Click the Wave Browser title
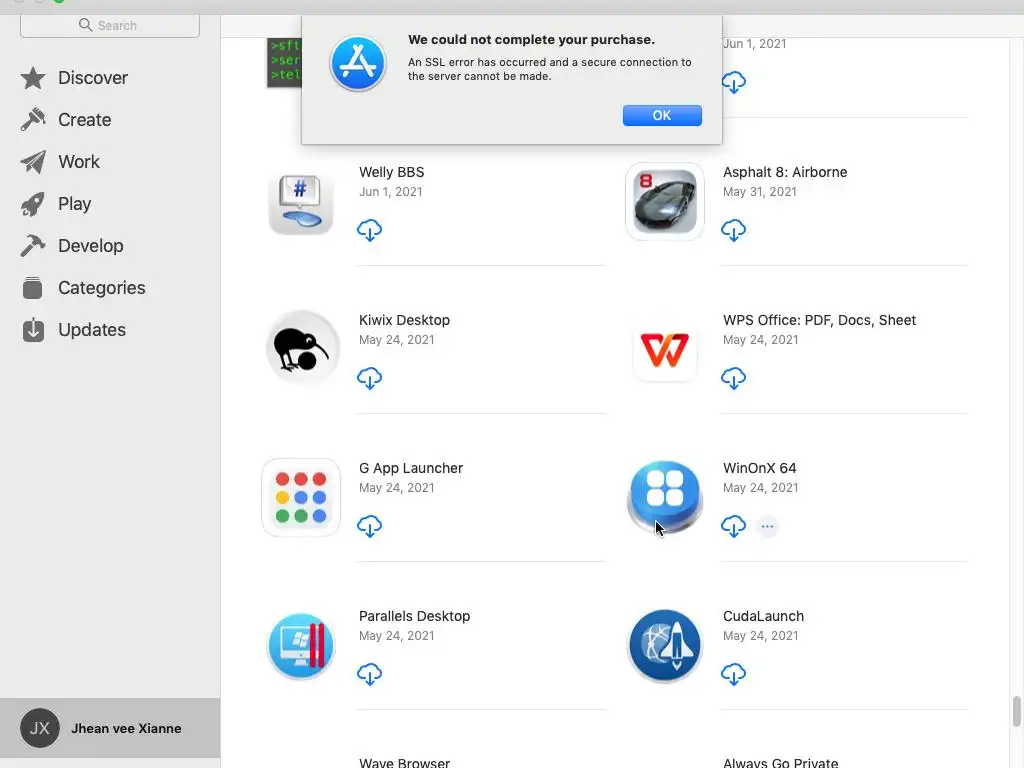Screen dimensions: 1024x768 [404, 762]
